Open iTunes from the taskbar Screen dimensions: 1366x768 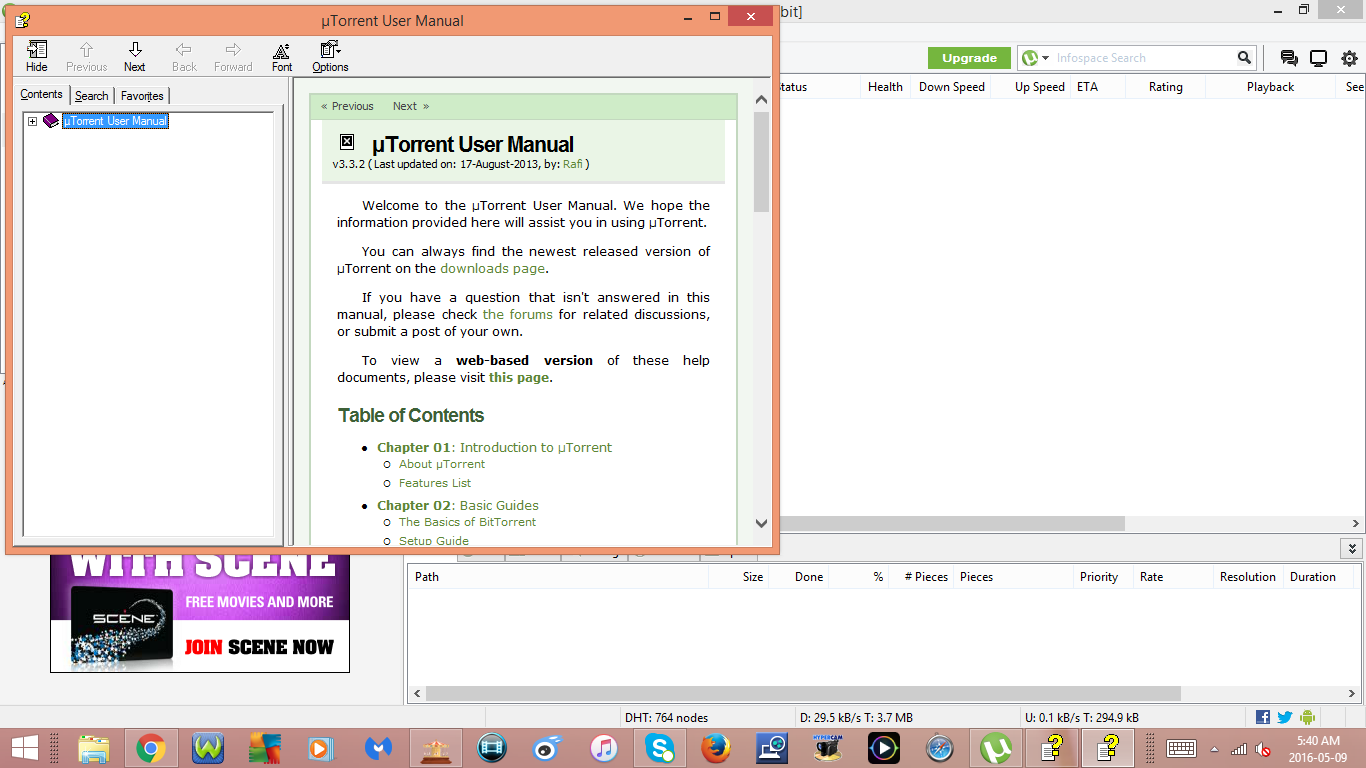pyautogui.click(x=604, y=748)
